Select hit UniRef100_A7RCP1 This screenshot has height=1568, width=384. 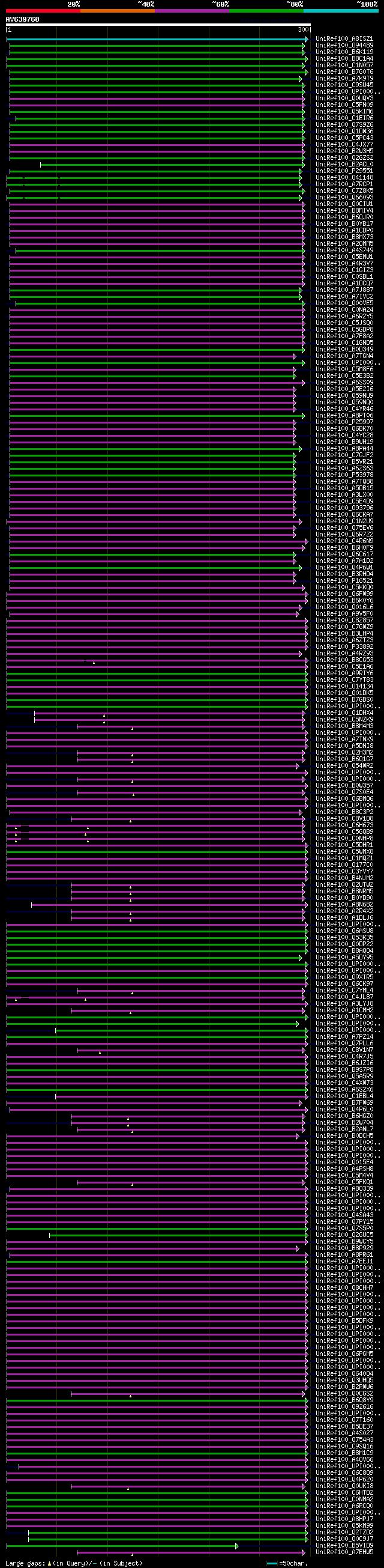click(x=344, y=184)
